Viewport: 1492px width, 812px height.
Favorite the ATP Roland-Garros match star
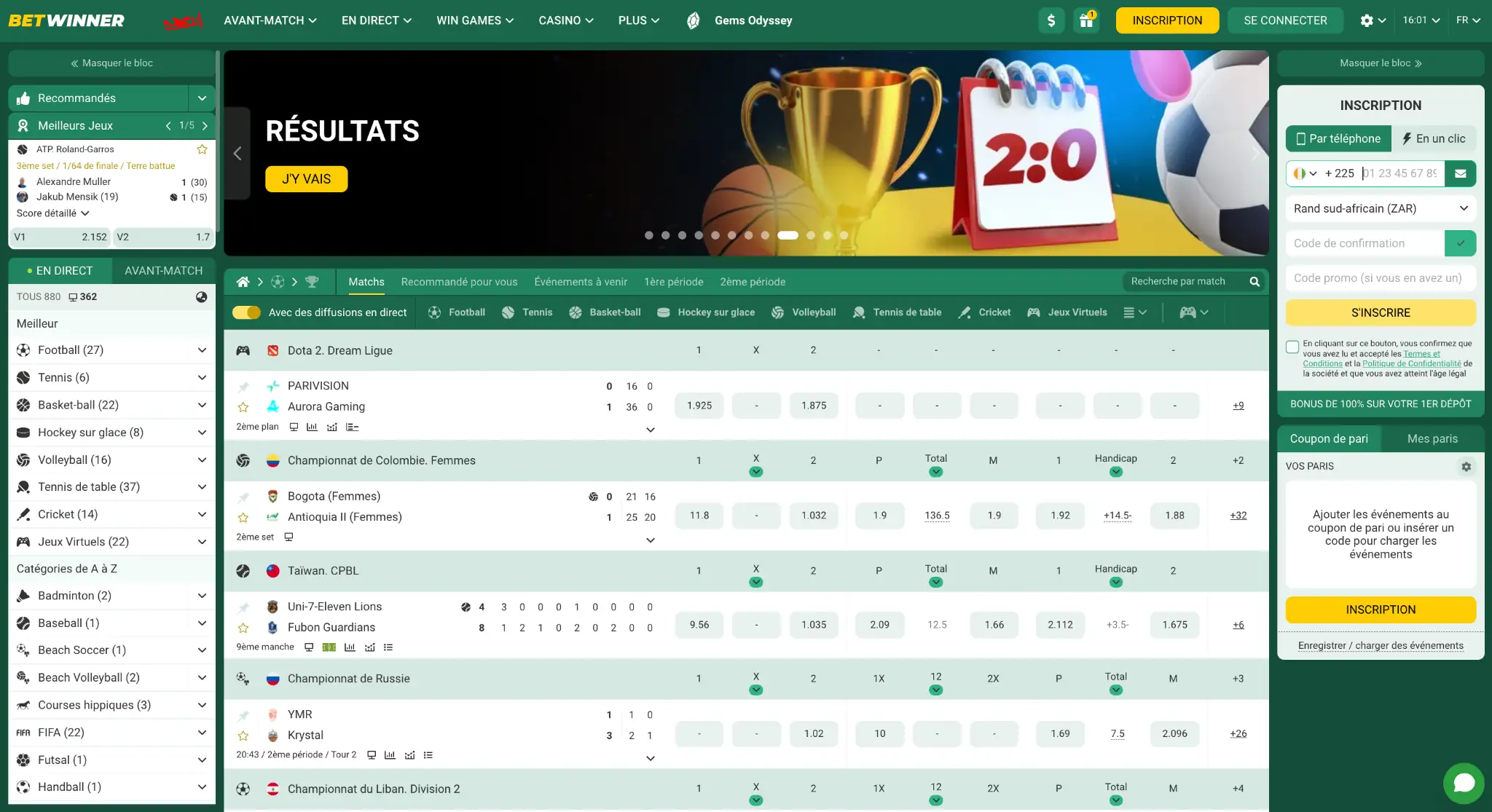pos(202,149)
